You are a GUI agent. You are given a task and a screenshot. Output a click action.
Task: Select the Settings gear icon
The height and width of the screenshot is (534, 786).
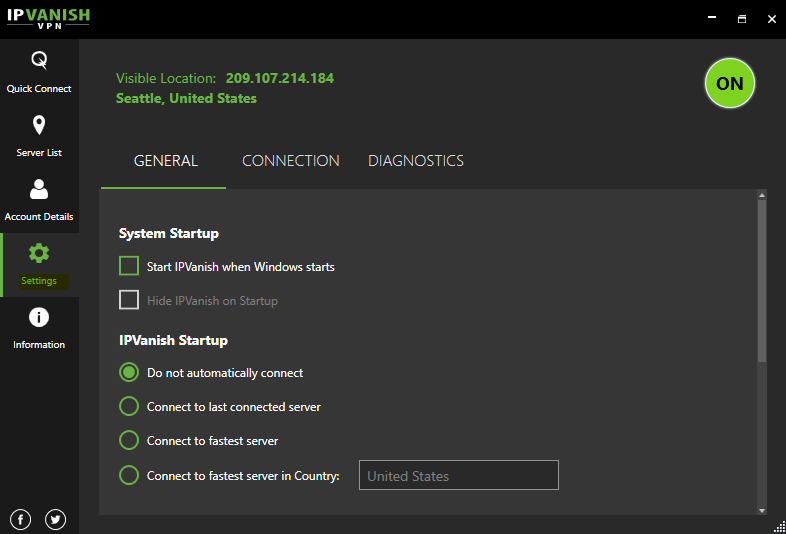(x=39, y=253)
